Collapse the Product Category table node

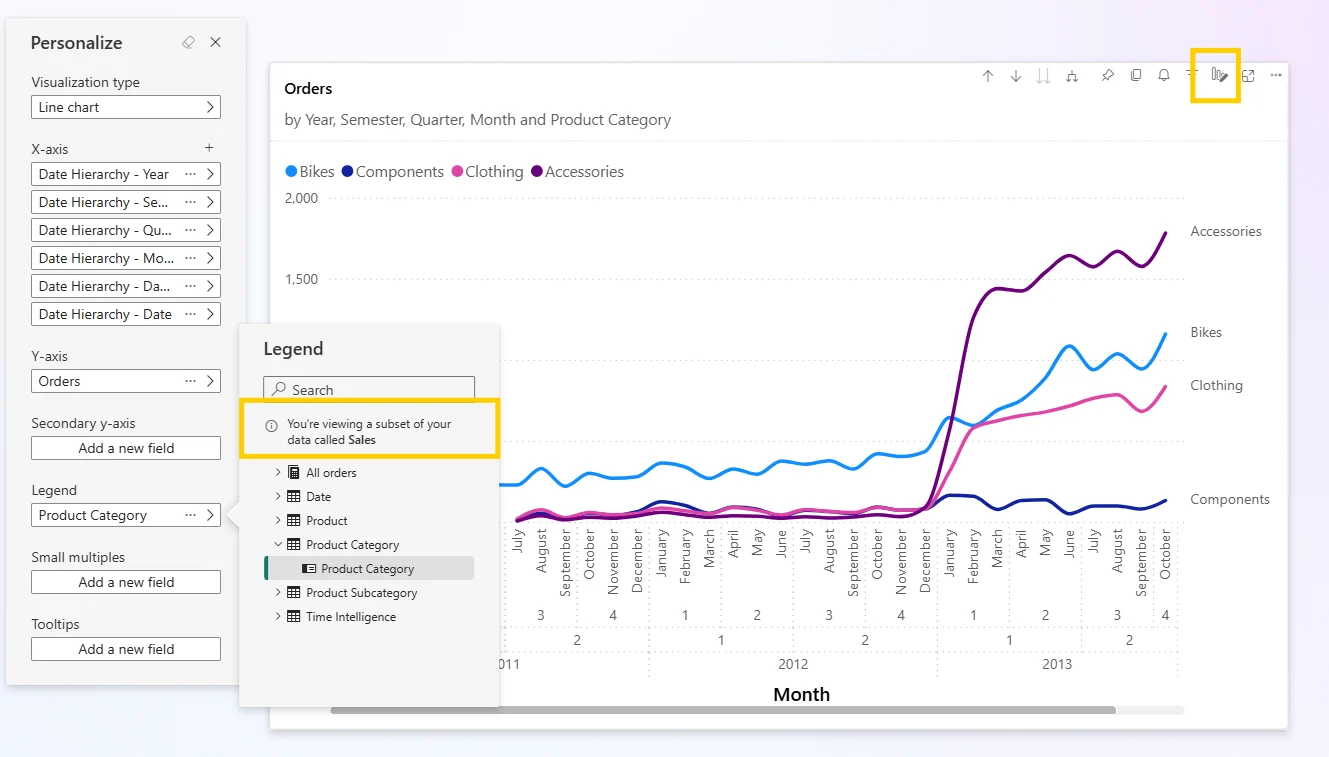click(278, 544)
